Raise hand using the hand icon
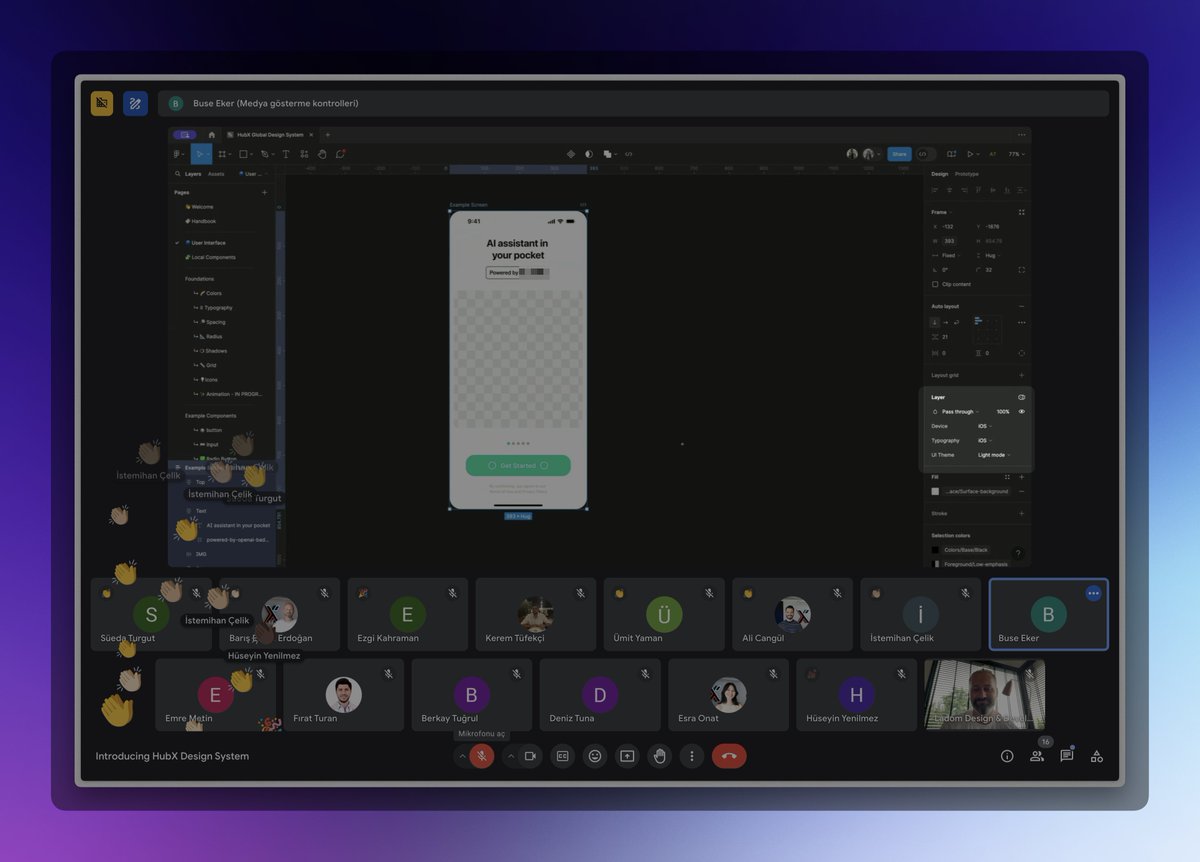This screenshot has height=862, width=1200. pyautogui.click(x=659, y=756)
